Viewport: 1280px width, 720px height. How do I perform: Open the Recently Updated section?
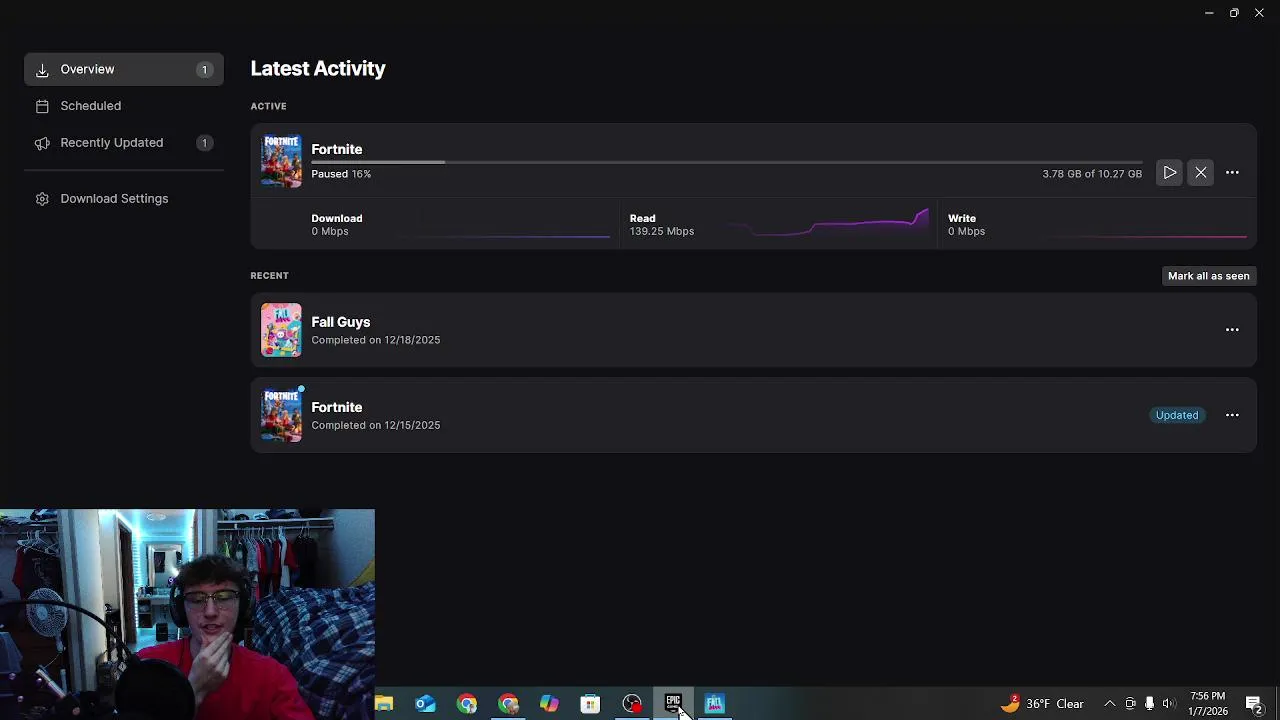click(124, 143)
